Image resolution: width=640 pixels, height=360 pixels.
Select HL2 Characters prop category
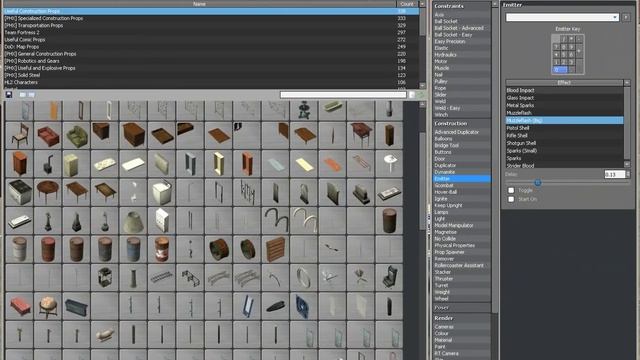coord(211,82)
